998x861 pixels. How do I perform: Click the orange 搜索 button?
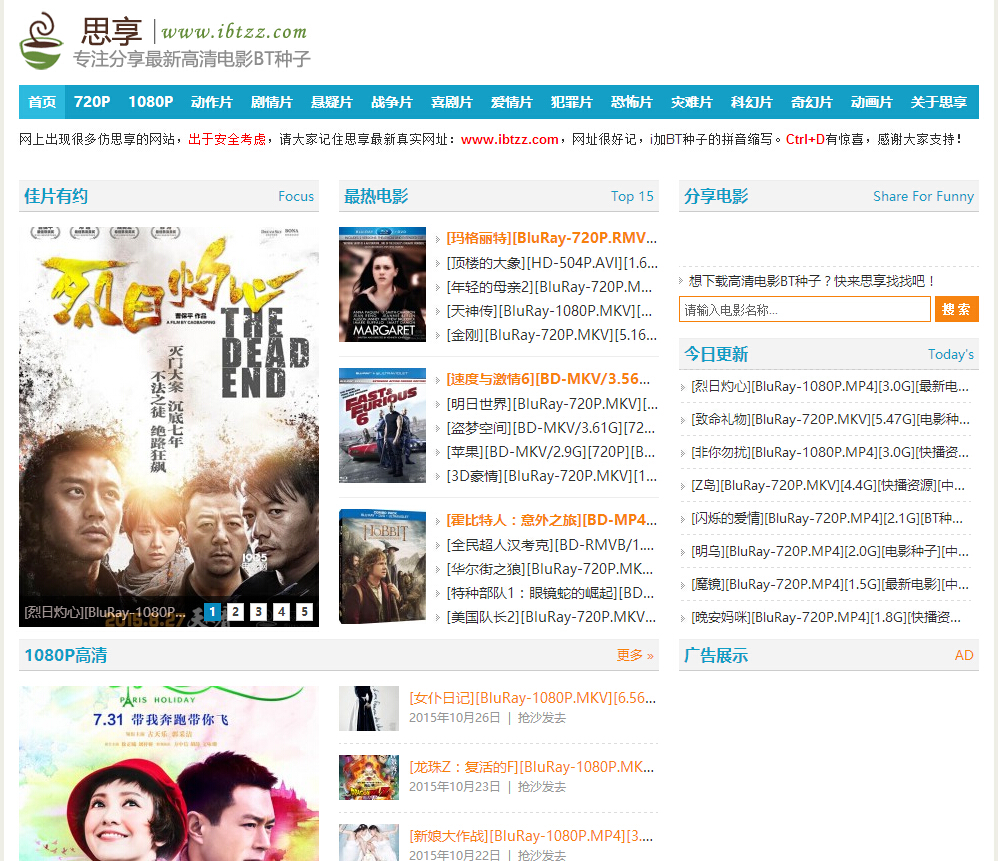click(956, 309)
